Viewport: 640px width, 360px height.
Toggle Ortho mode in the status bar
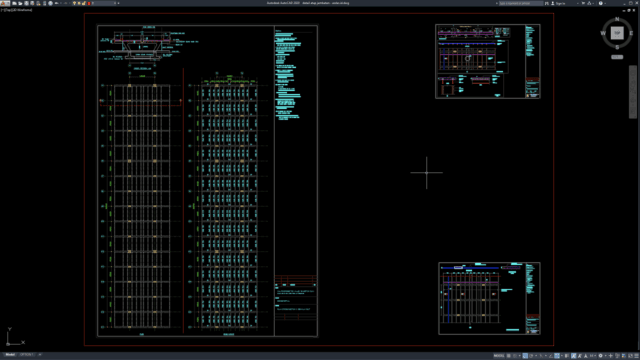(x=525, y=356)
